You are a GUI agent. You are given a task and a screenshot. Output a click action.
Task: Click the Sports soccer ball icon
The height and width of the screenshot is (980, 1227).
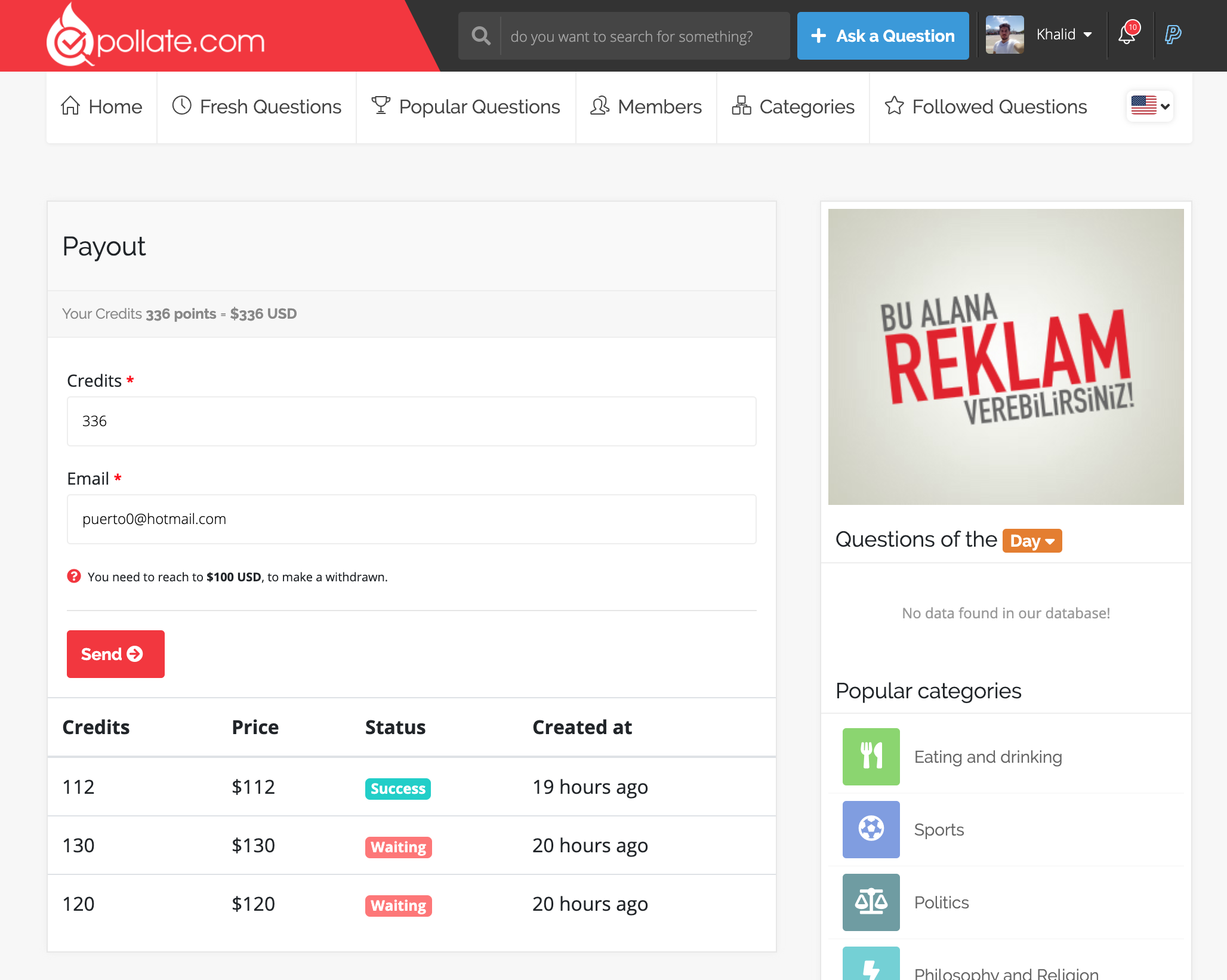871,829
